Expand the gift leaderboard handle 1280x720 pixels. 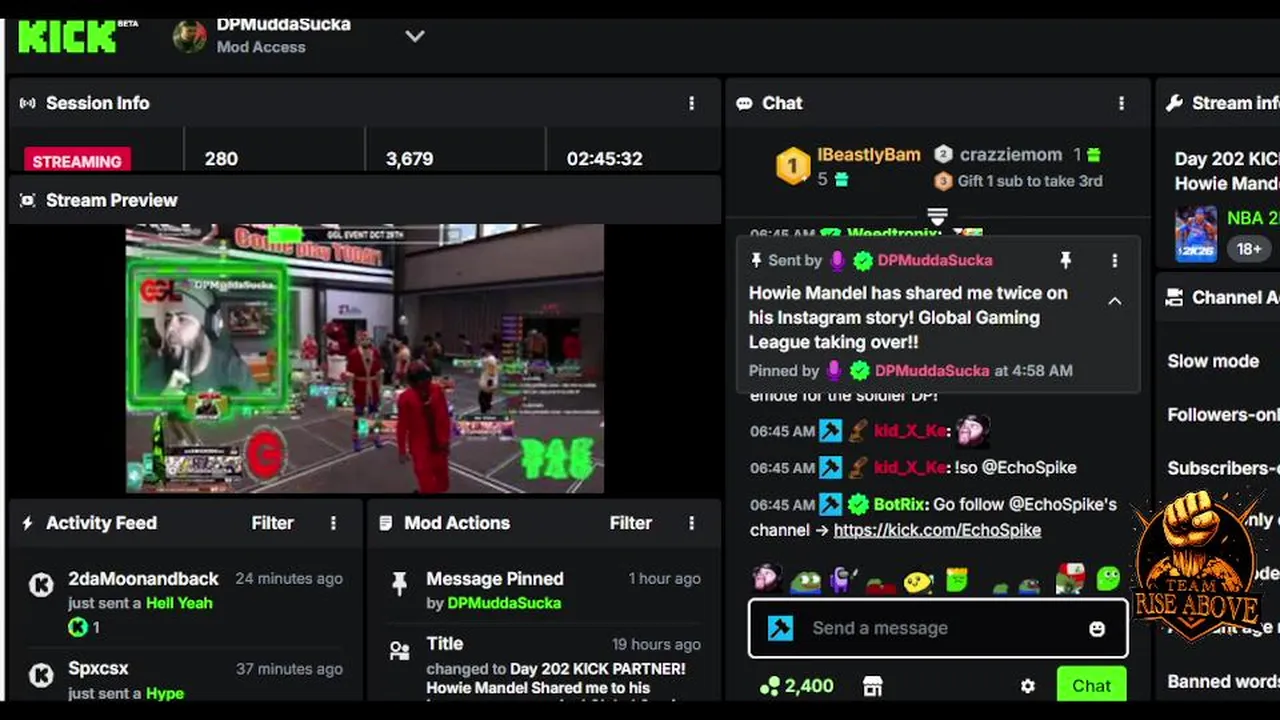coord(937,216)
